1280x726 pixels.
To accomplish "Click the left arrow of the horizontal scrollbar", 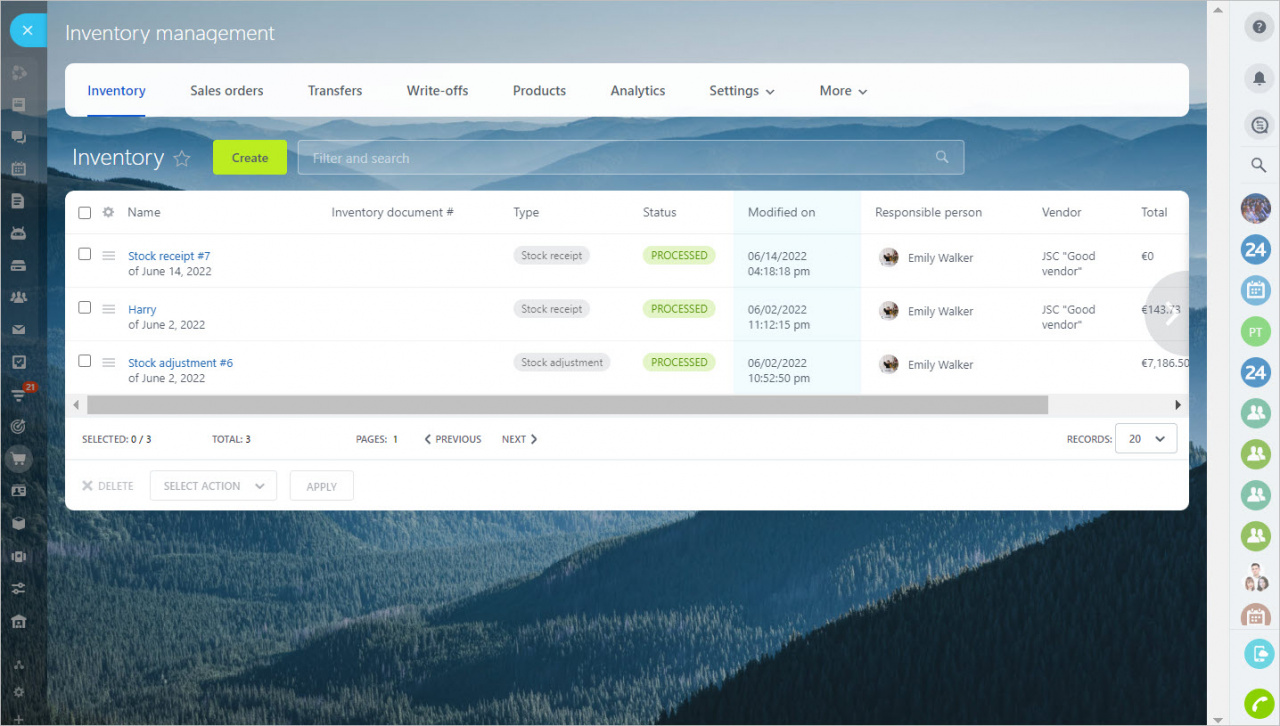I will pos(75,405).
